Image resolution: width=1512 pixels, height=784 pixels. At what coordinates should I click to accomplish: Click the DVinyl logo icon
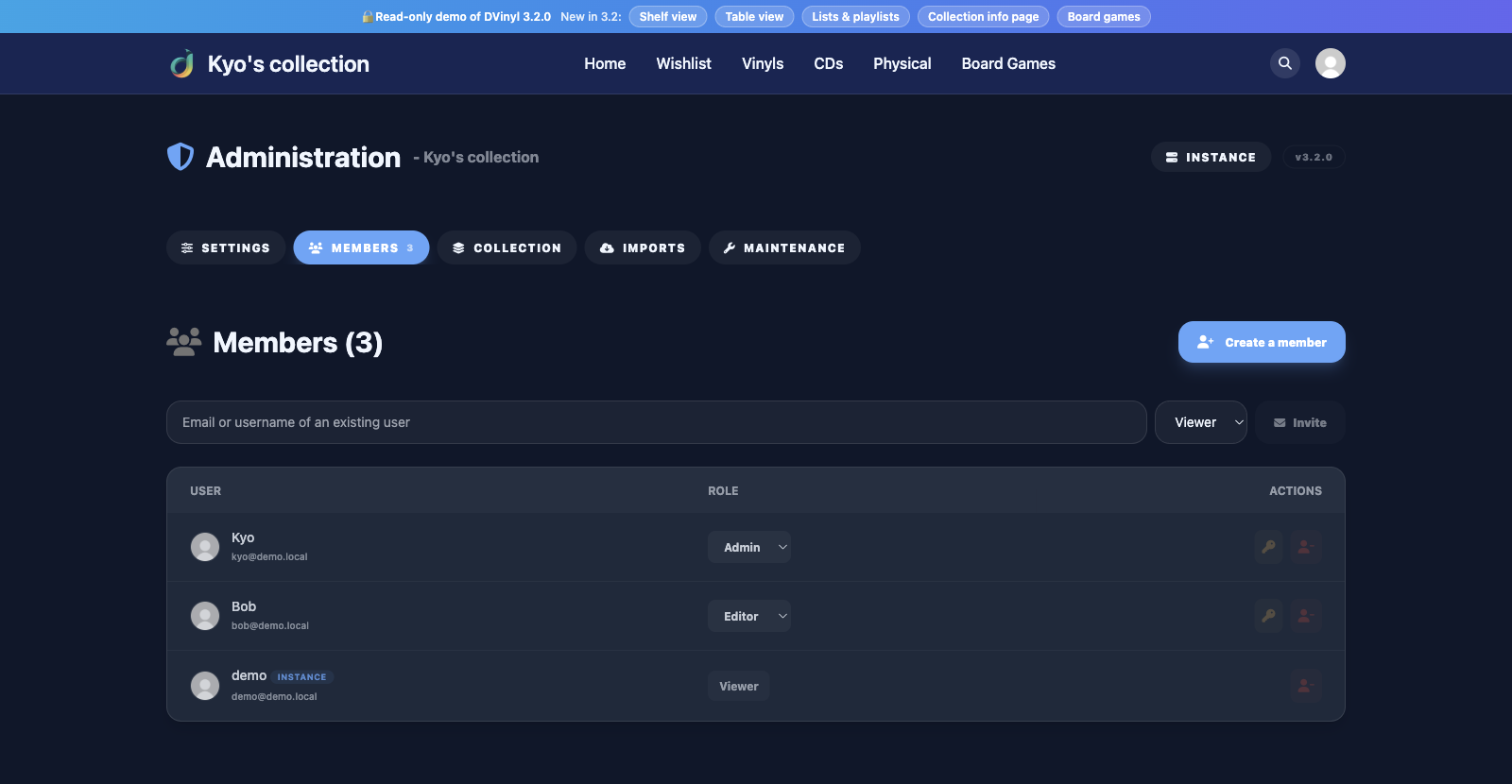coord(181,63)
